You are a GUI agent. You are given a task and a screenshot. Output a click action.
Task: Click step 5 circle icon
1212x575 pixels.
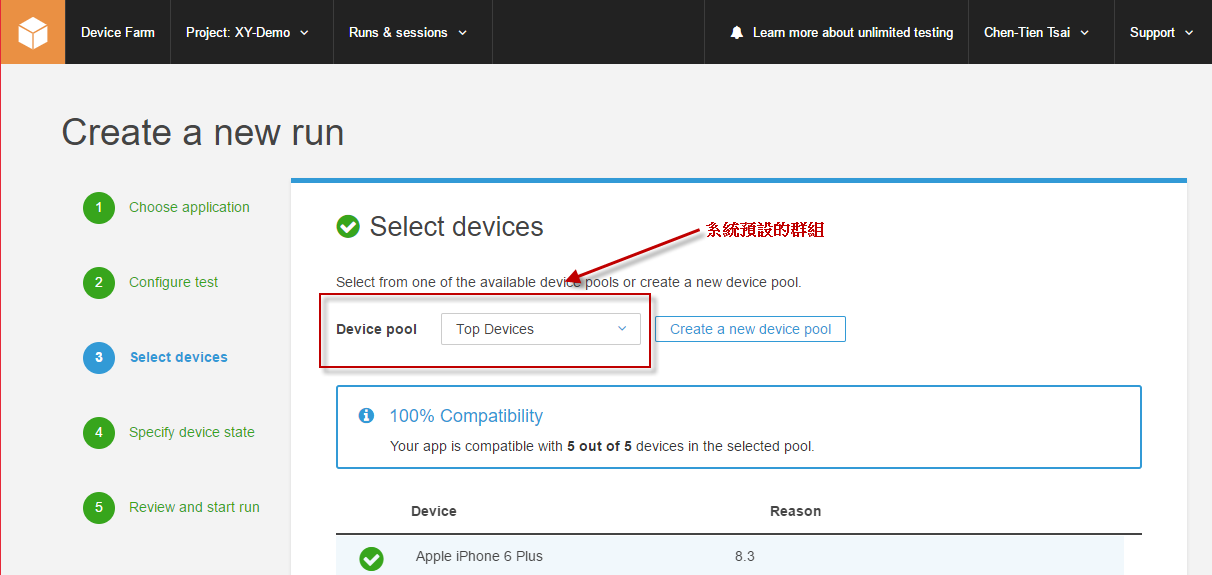click(x=99, y=508)
